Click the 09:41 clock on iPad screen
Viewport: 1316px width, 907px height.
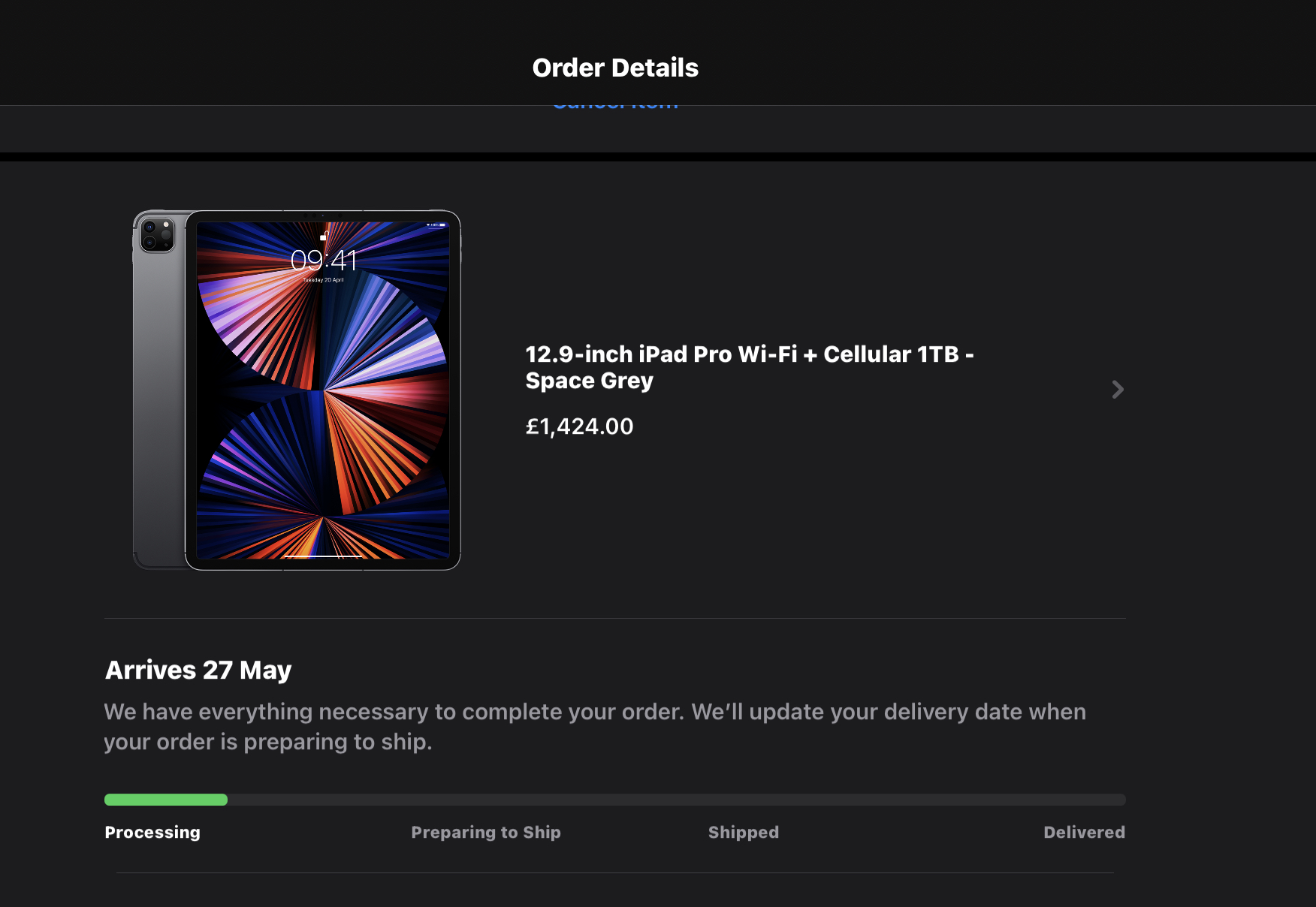[324, 261]
